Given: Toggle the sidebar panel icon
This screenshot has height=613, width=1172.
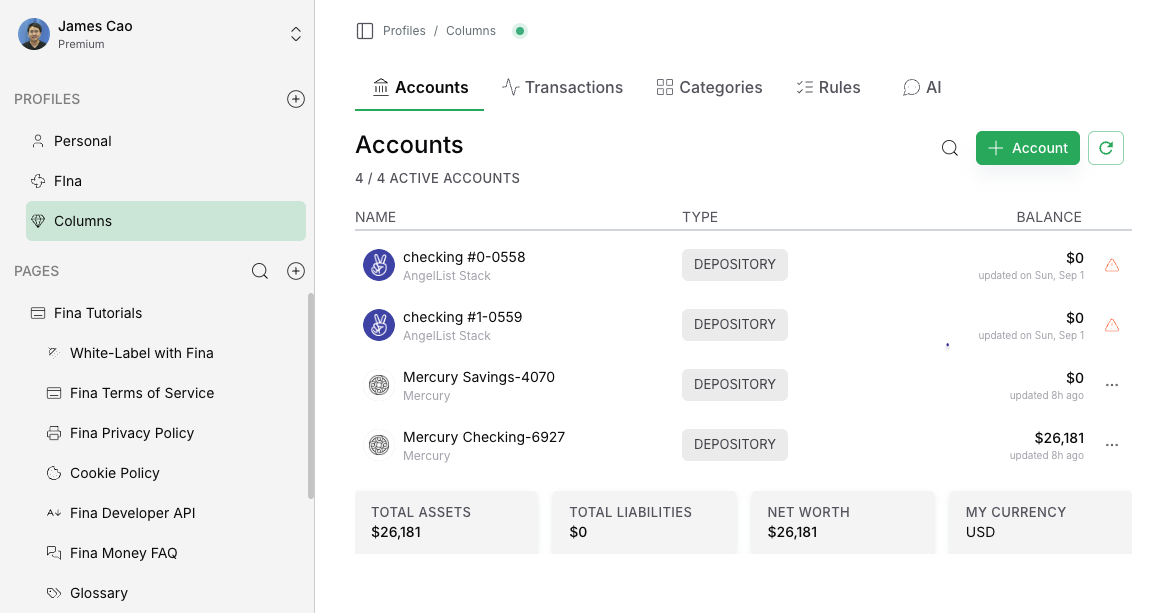Looking at the screenshot, I should click(365, 31).
